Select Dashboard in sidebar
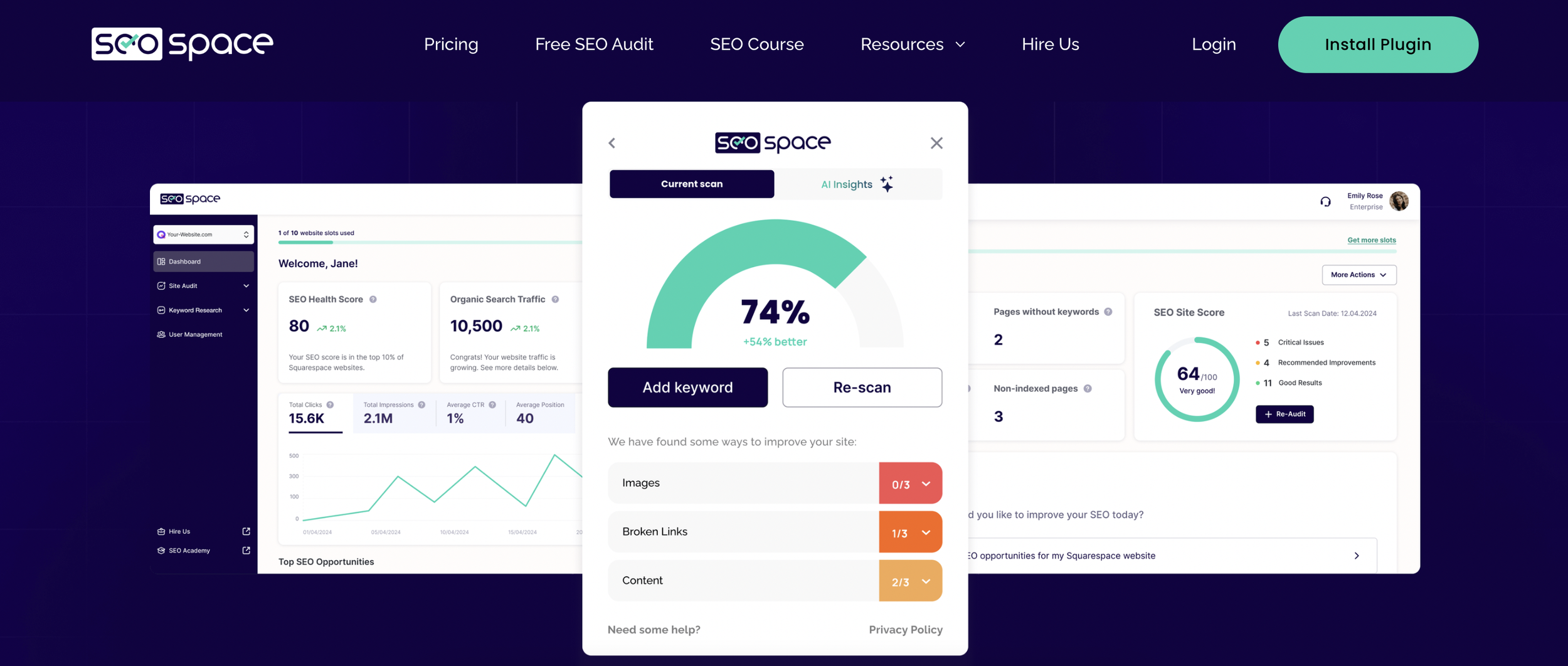The image size is (1568, 666). pyautogui.click(x=203, y=262)
